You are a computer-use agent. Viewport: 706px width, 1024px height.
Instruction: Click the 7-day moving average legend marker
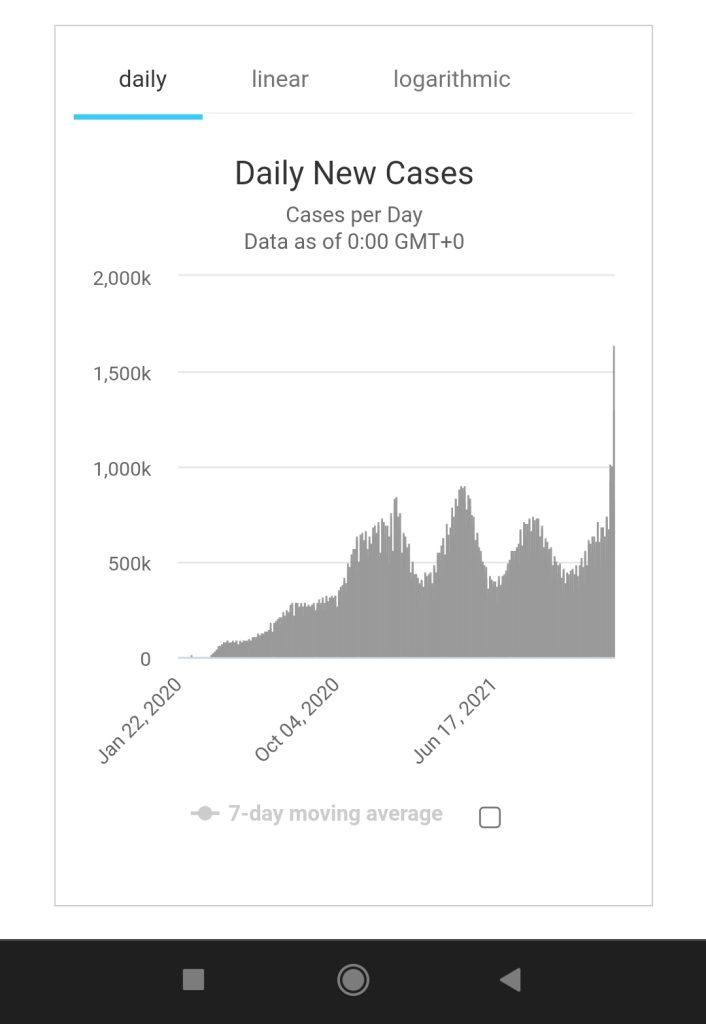[205, 814]
